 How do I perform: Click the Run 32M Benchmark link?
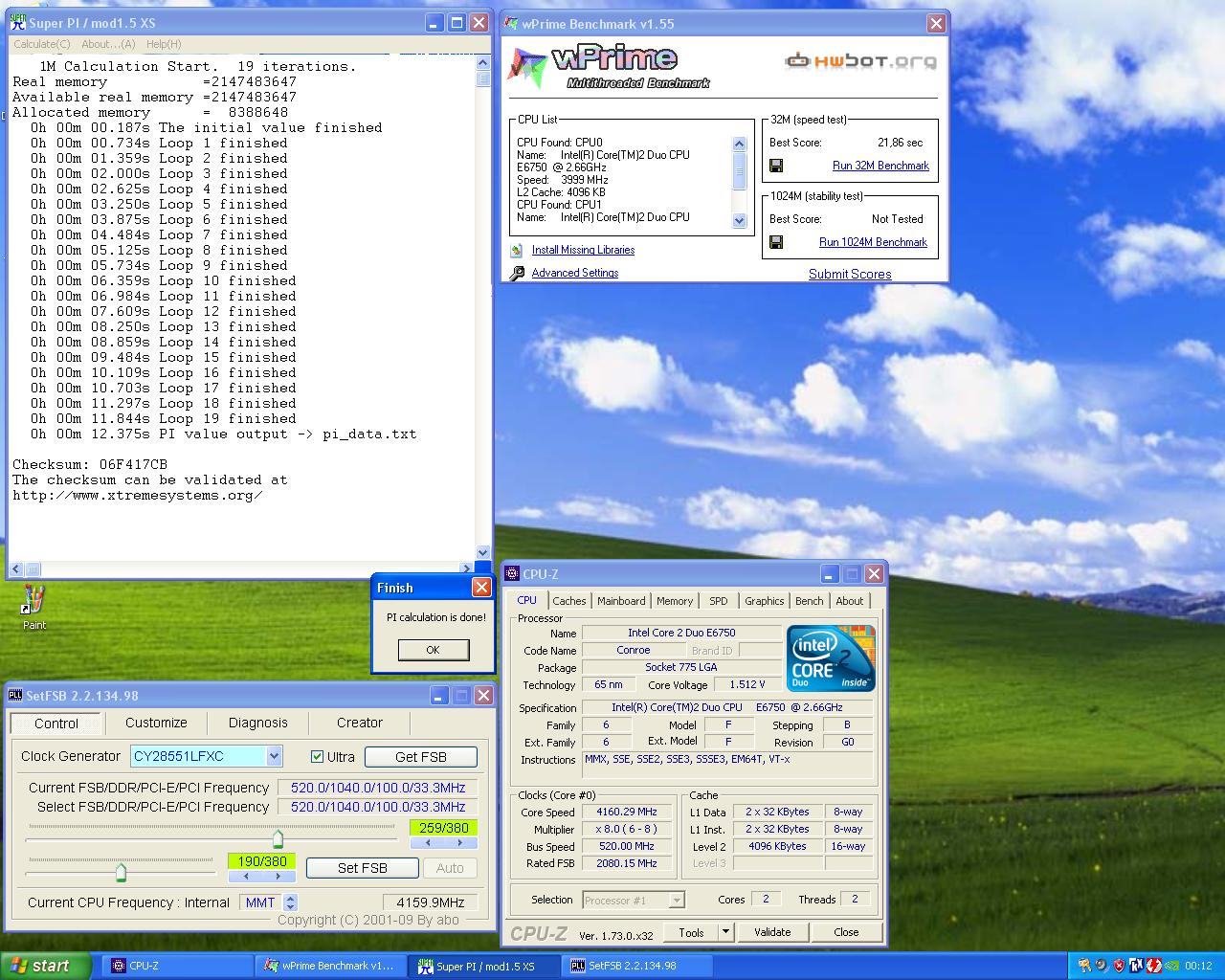pyautogui.click(x=880, y=166)
